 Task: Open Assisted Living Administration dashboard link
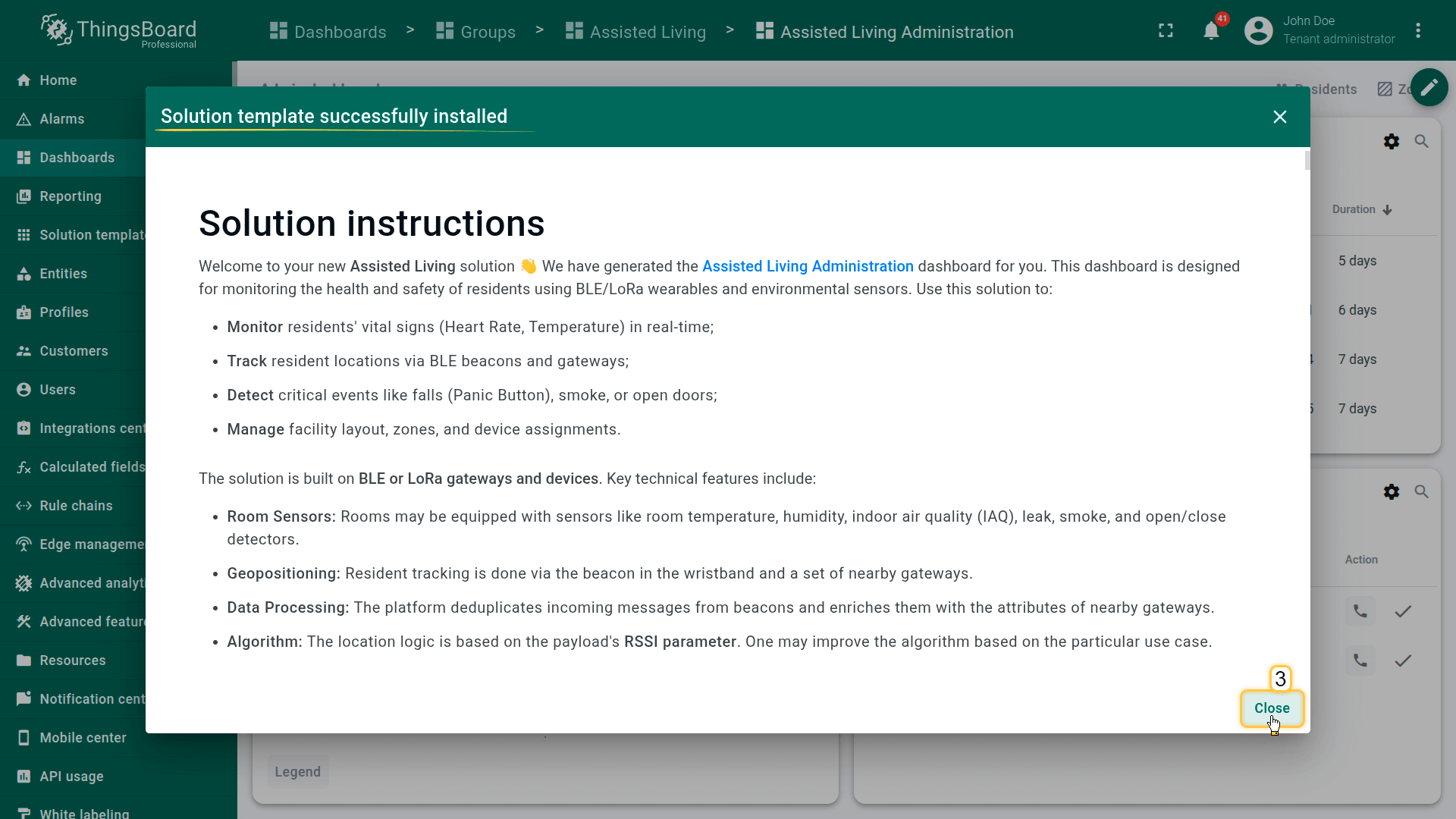807,267
